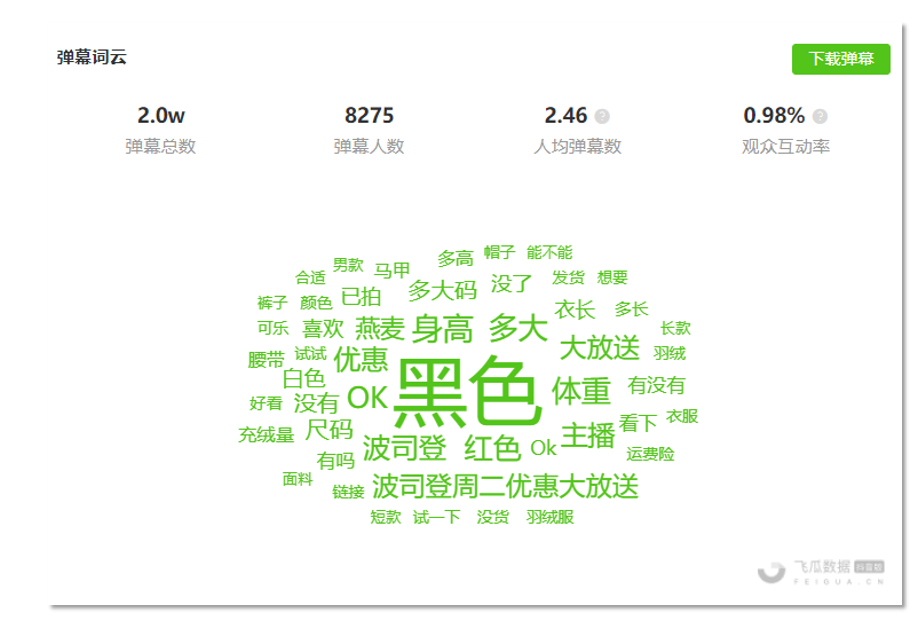Click the word 衣长

click(x=575, y=310)
